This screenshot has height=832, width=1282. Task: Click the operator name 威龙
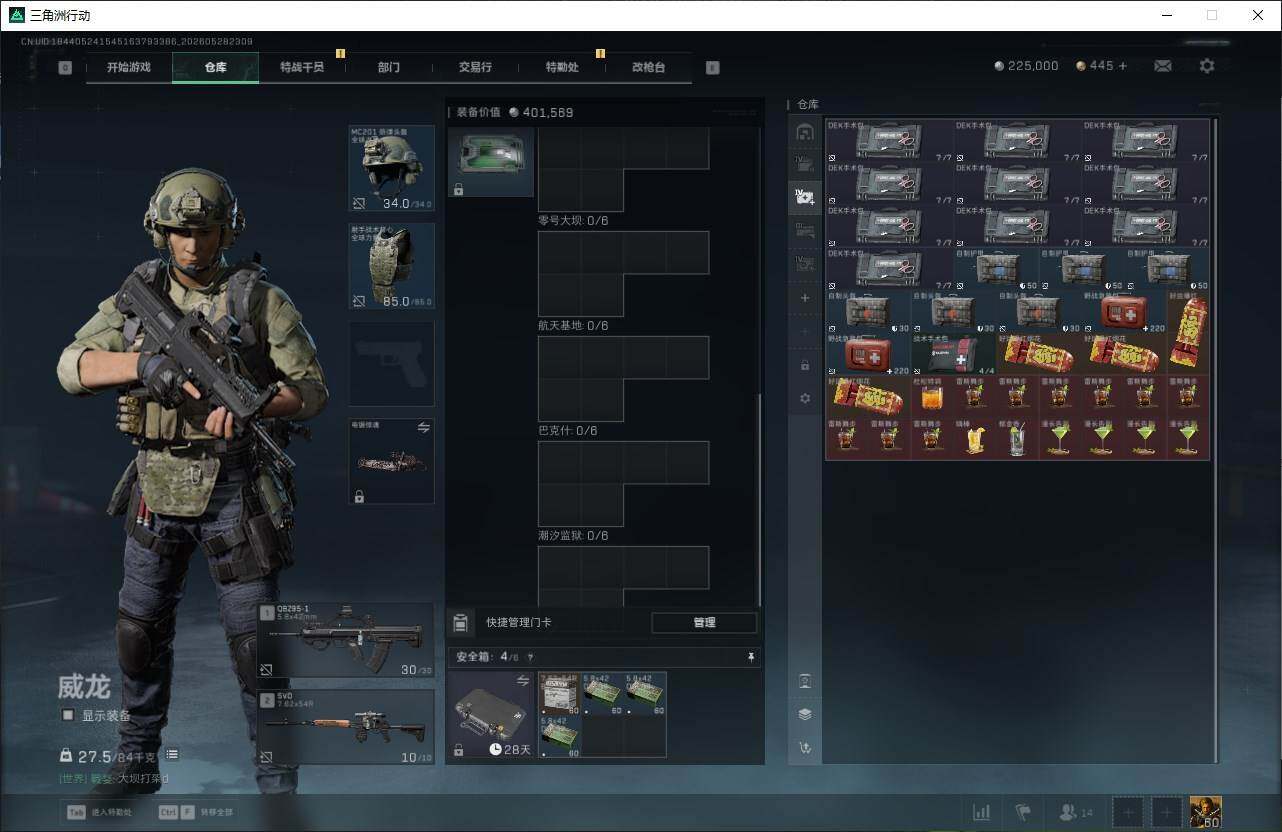[84, 687]
